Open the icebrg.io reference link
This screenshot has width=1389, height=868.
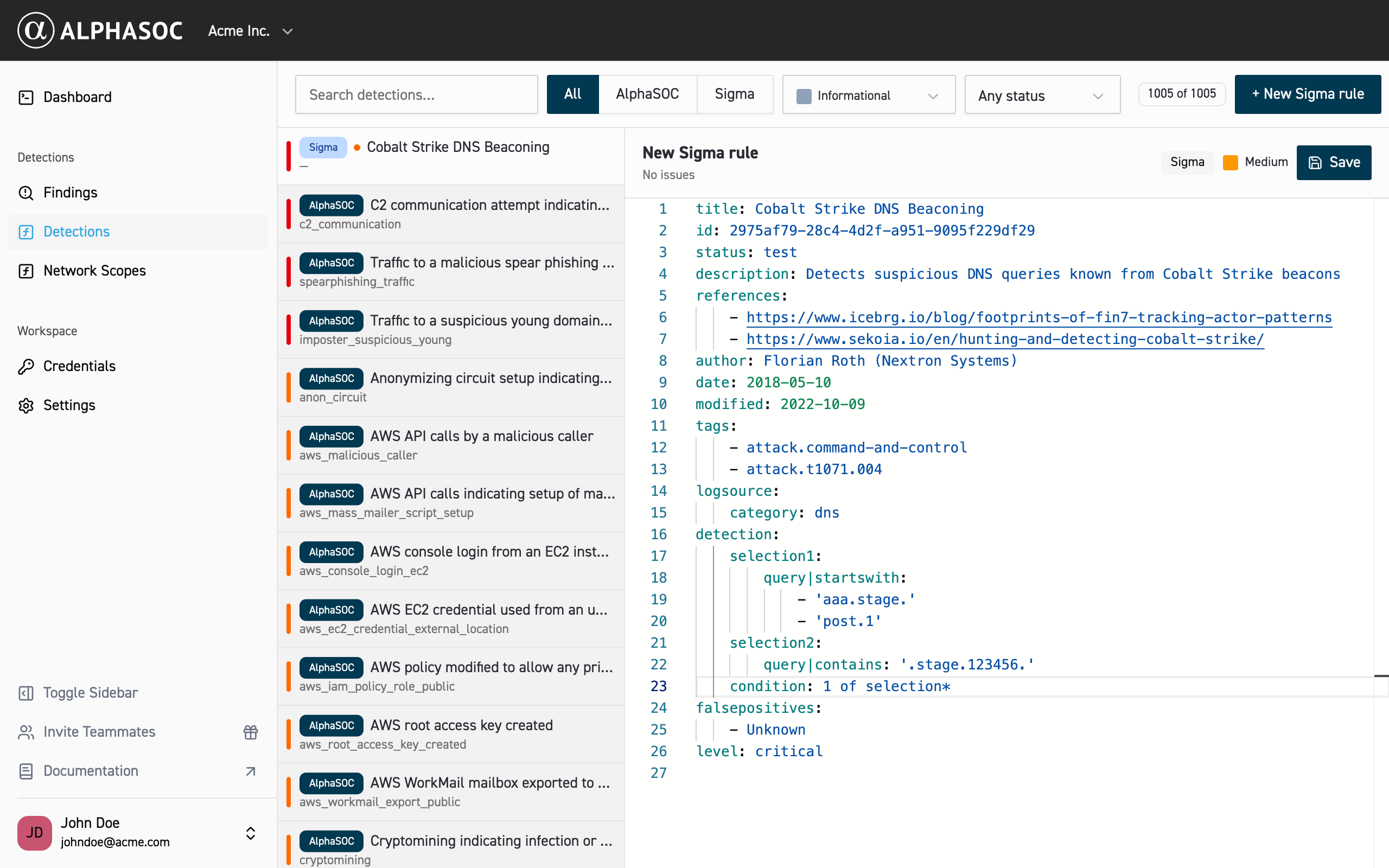coord(1039,317)
